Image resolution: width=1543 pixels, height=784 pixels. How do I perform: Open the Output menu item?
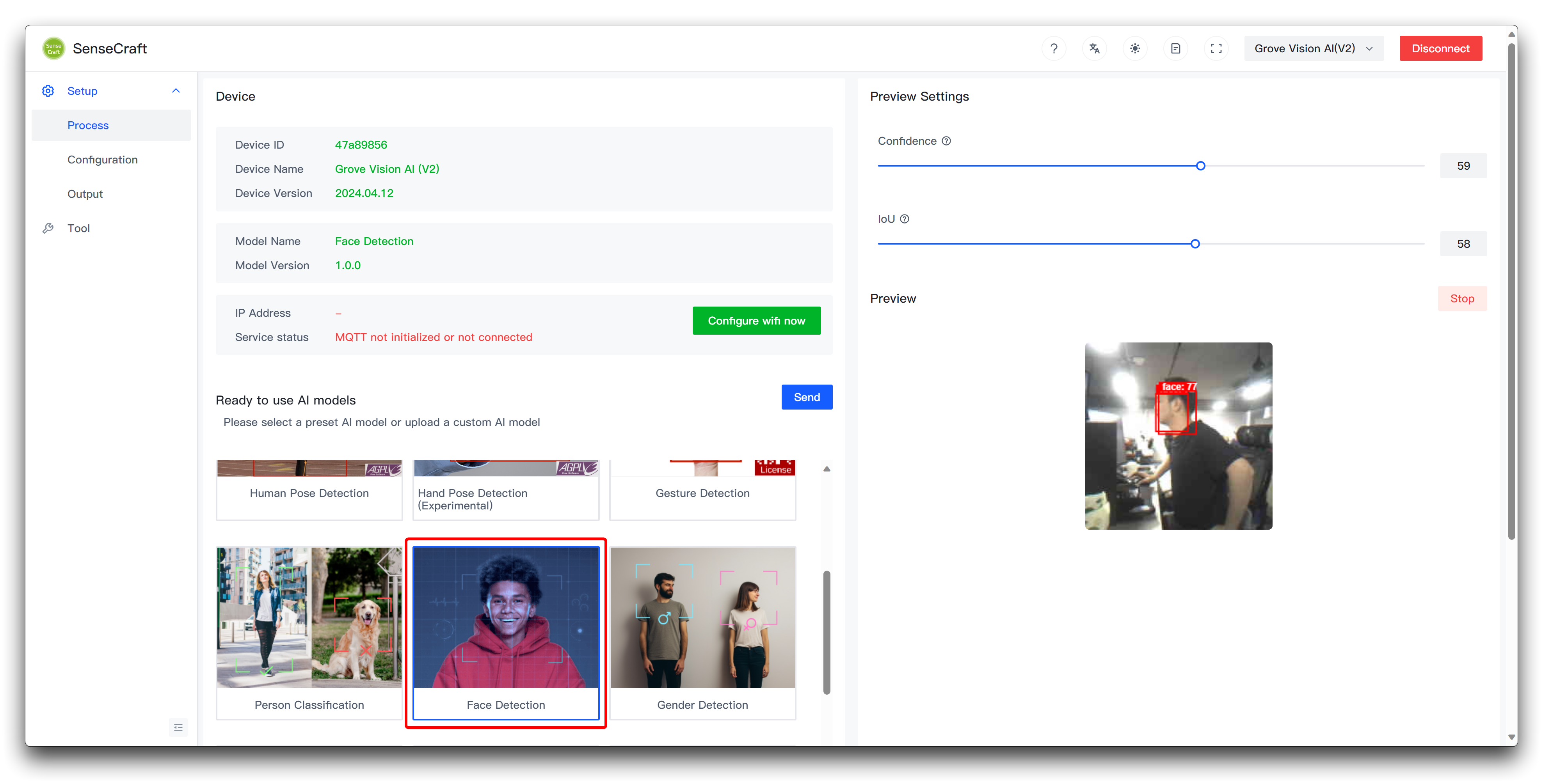point(111,194)
